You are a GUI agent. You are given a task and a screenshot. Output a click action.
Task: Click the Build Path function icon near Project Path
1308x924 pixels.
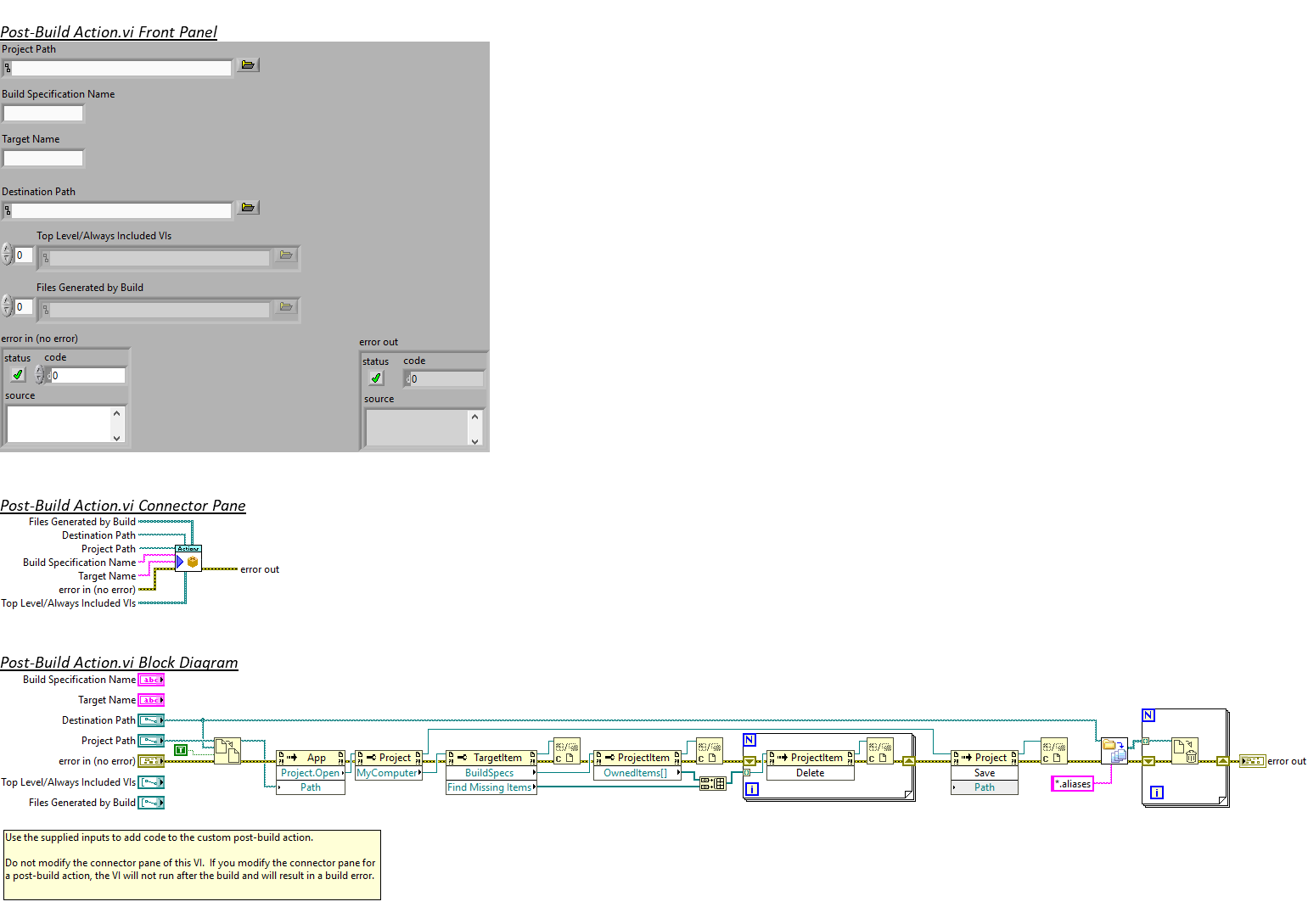point(227,751)
